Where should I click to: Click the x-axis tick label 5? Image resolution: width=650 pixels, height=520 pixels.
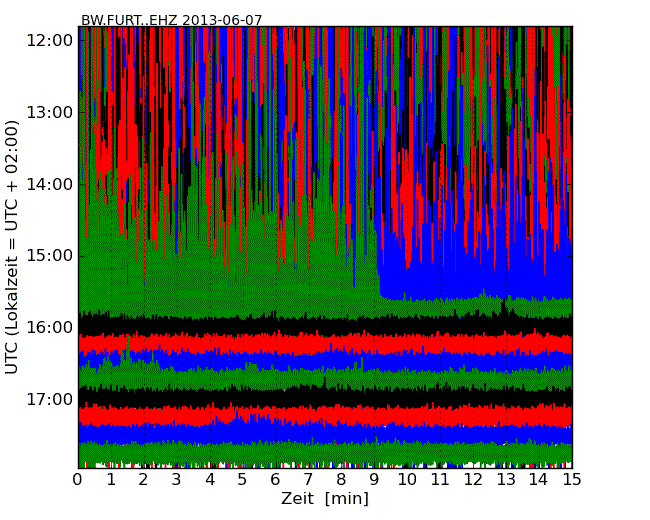[243, 480]
